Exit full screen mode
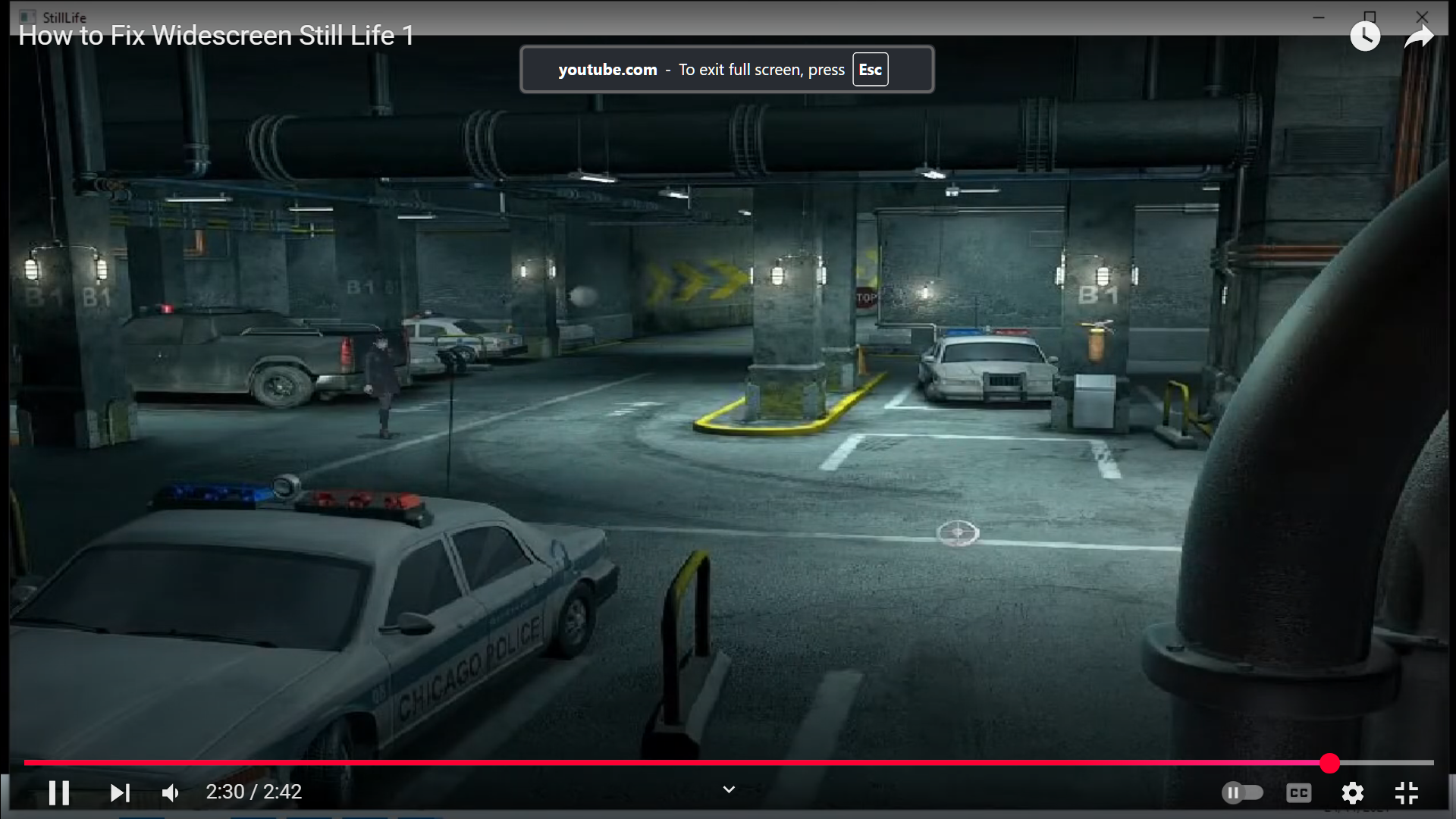The height and width of the screenshot is (819, 1456). click(x=1406, y=793)
